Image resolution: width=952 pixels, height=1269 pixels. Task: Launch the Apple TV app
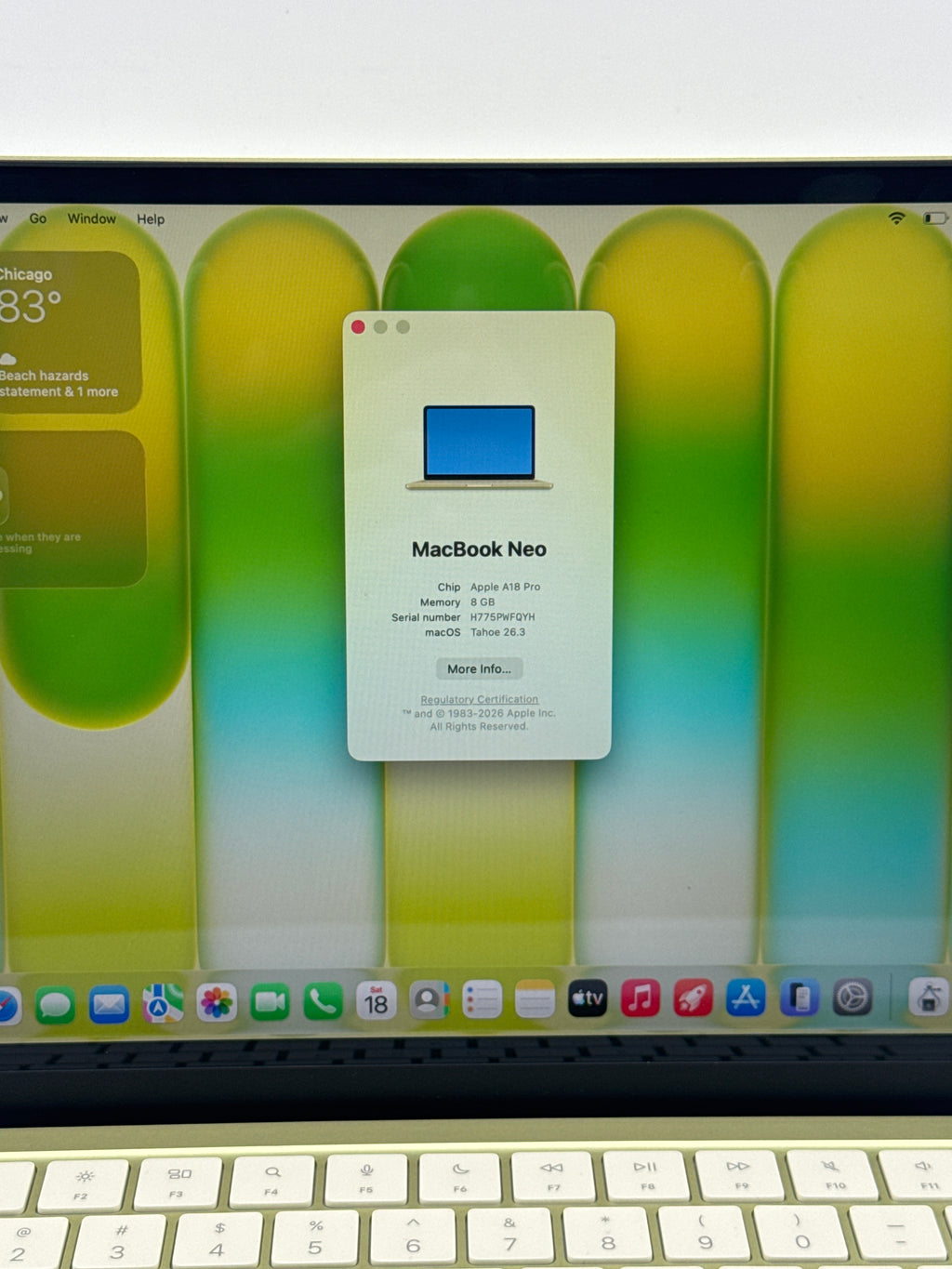click(588, 998)
